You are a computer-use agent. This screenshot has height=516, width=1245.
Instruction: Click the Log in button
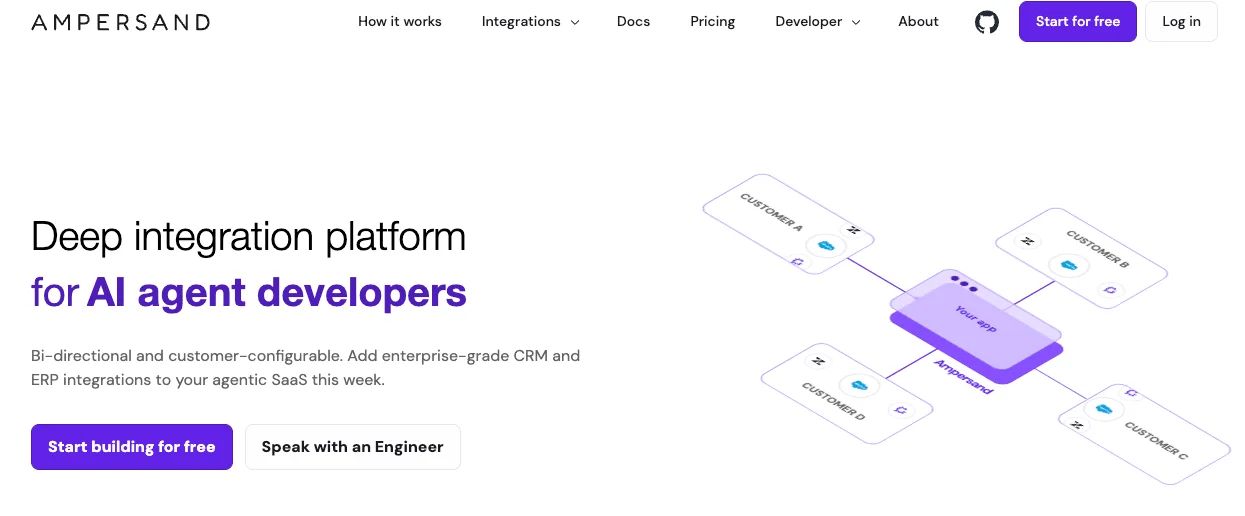1182,22
